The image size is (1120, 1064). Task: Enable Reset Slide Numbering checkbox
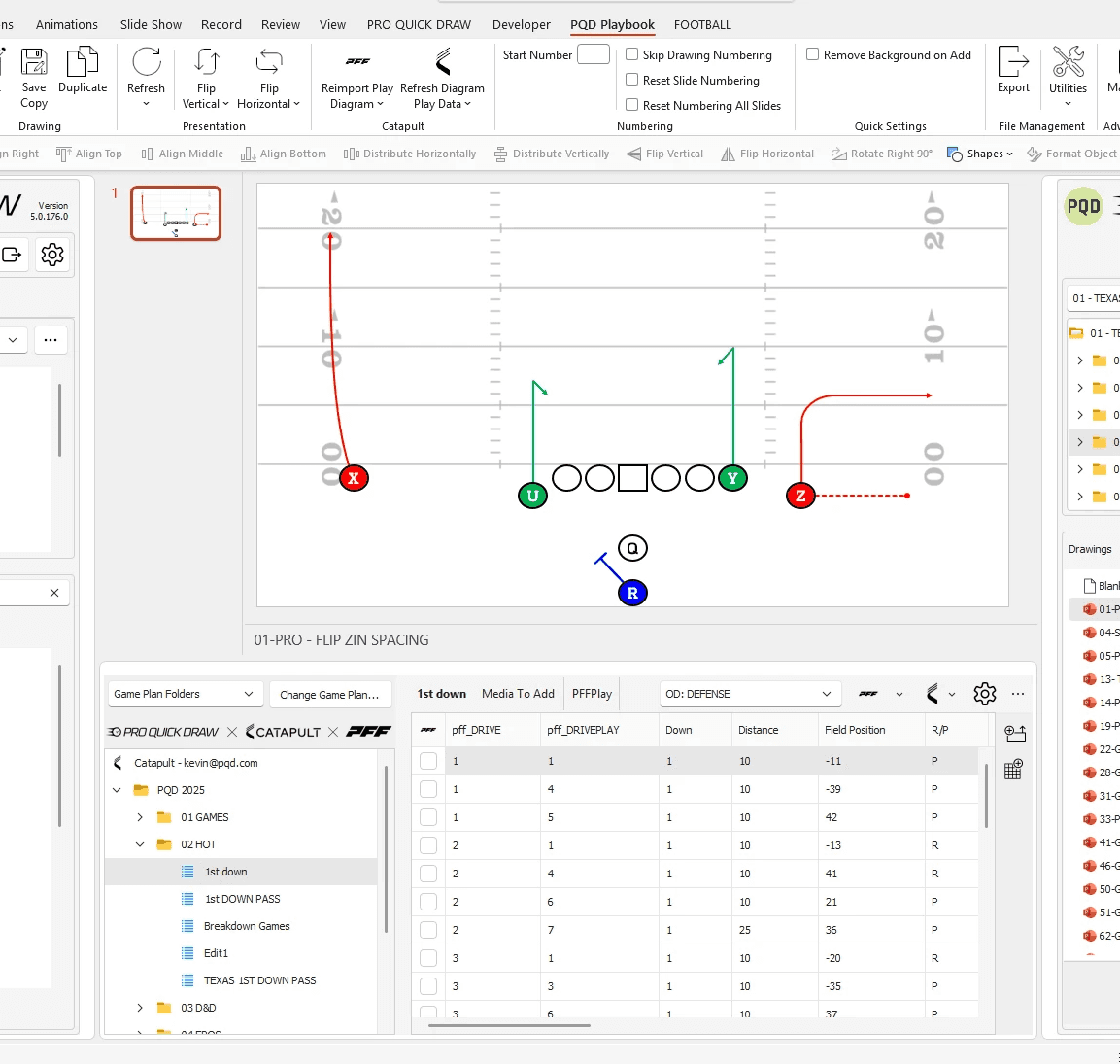click(632, 80)
